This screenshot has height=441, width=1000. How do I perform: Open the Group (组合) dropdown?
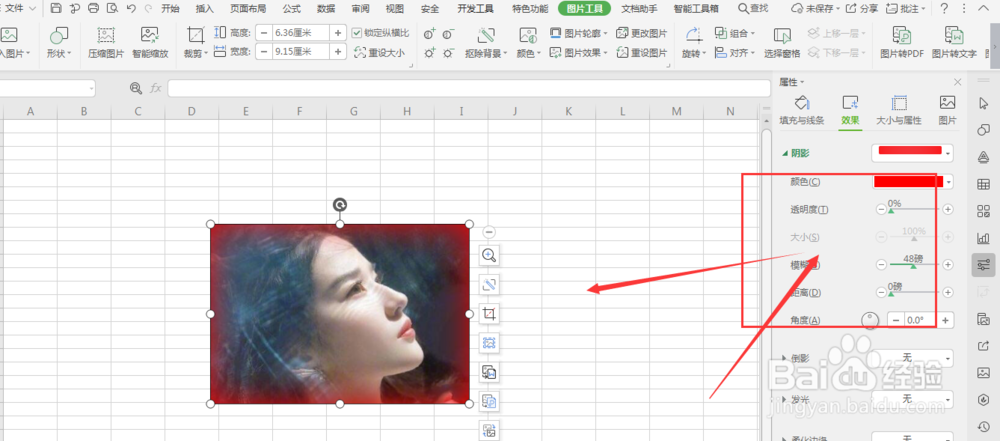coord(735,33)
